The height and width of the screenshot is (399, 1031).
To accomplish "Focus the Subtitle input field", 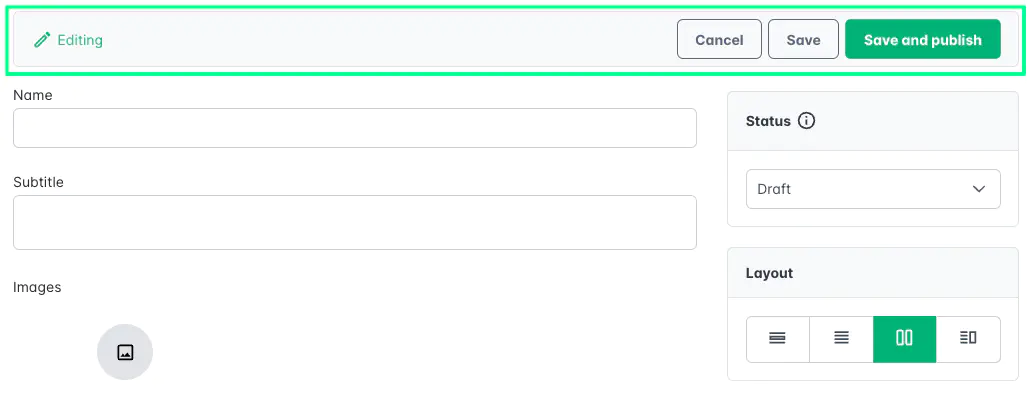I will [355, 222].
